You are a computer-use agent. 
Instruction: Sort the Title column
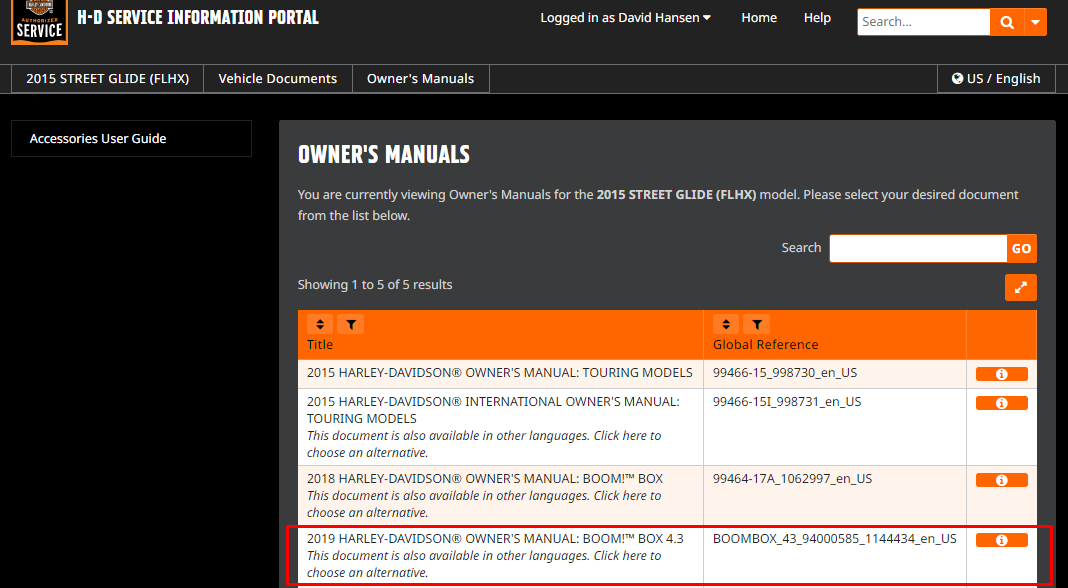coord(320,324)
